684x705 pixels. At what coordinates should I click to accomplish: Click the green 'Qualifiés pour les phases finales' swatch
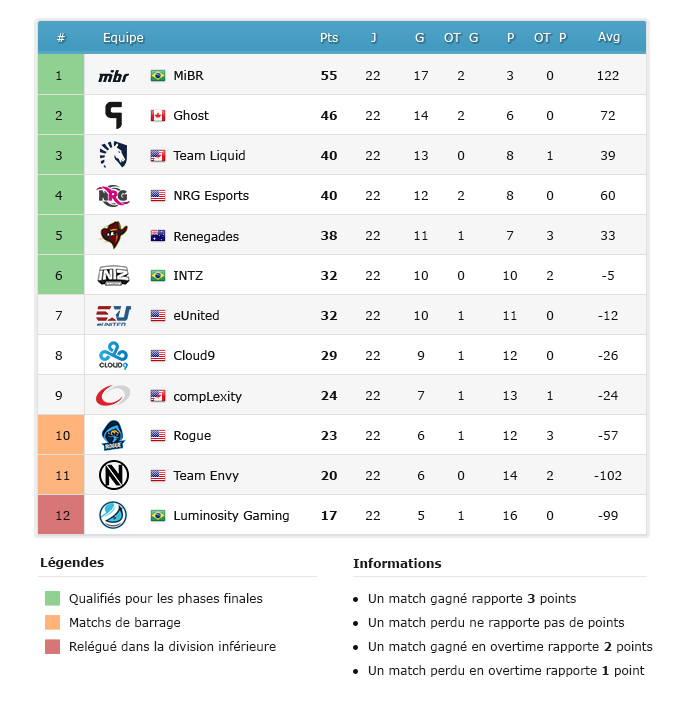(x=52, y=599)
